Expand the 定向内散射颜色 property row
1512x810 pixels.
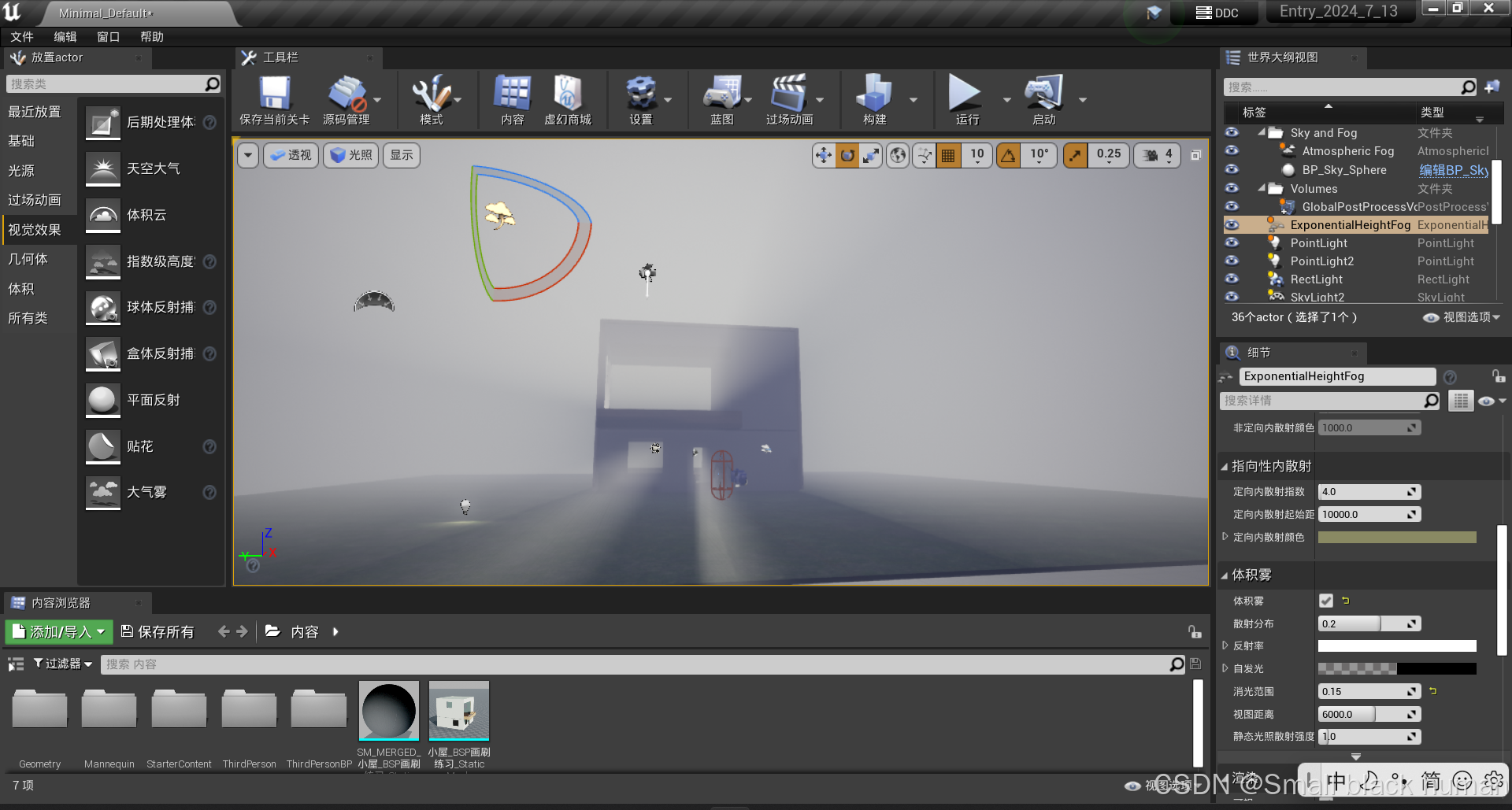pos(1225,537)
